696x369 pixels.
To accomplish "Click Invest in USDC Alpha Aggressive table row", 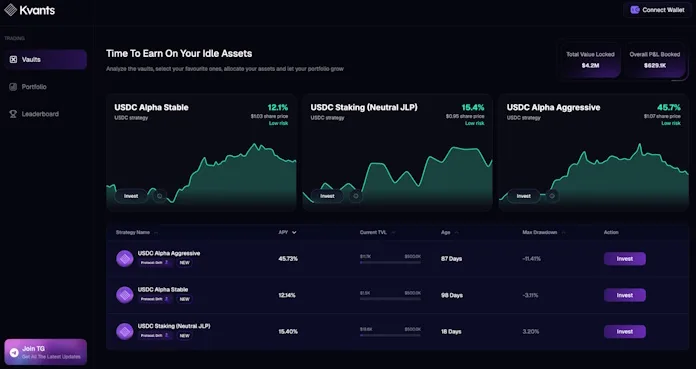I will click(625, 258).
